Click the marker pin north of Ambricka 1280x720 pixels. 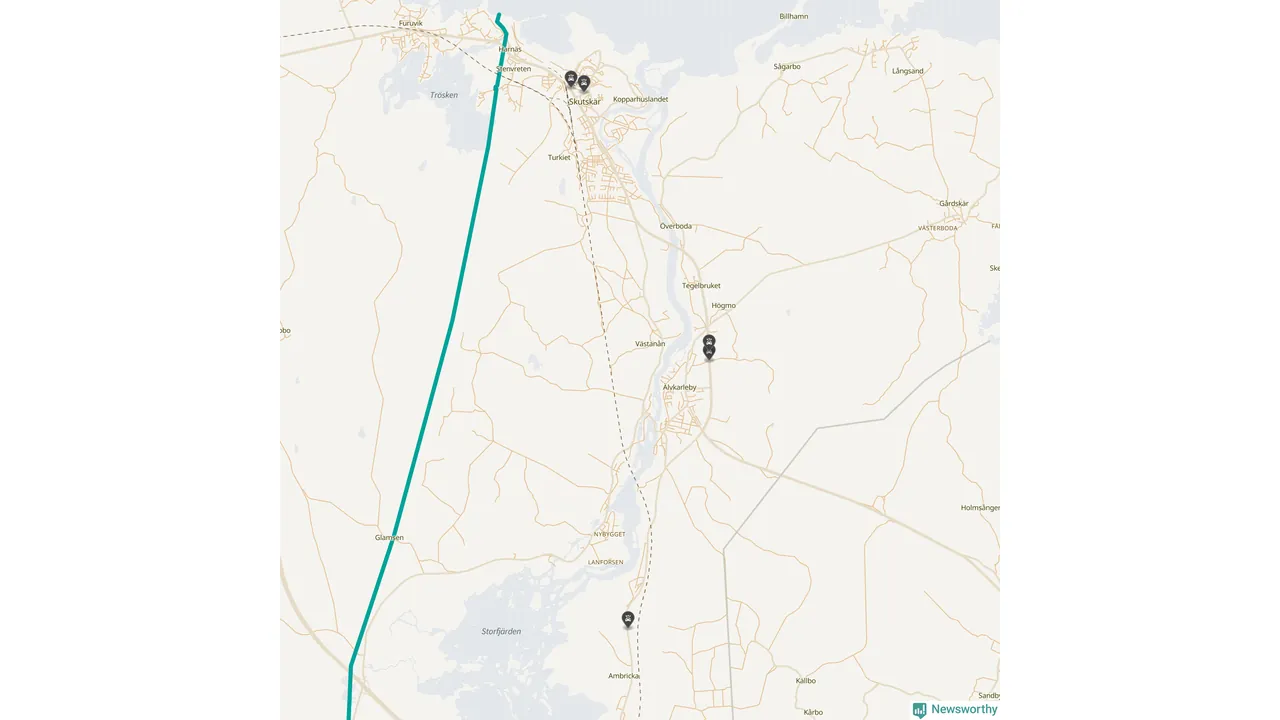click(628, 619)
